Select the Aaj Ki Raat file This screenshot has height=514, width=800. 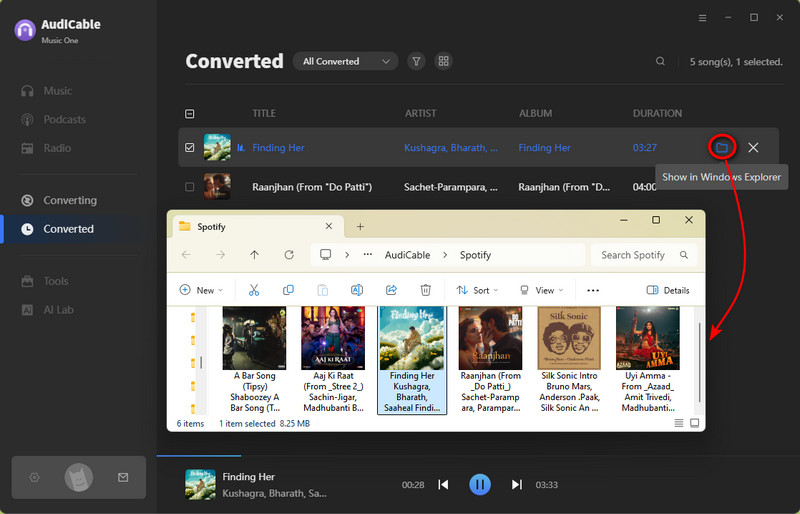(333, 360)
